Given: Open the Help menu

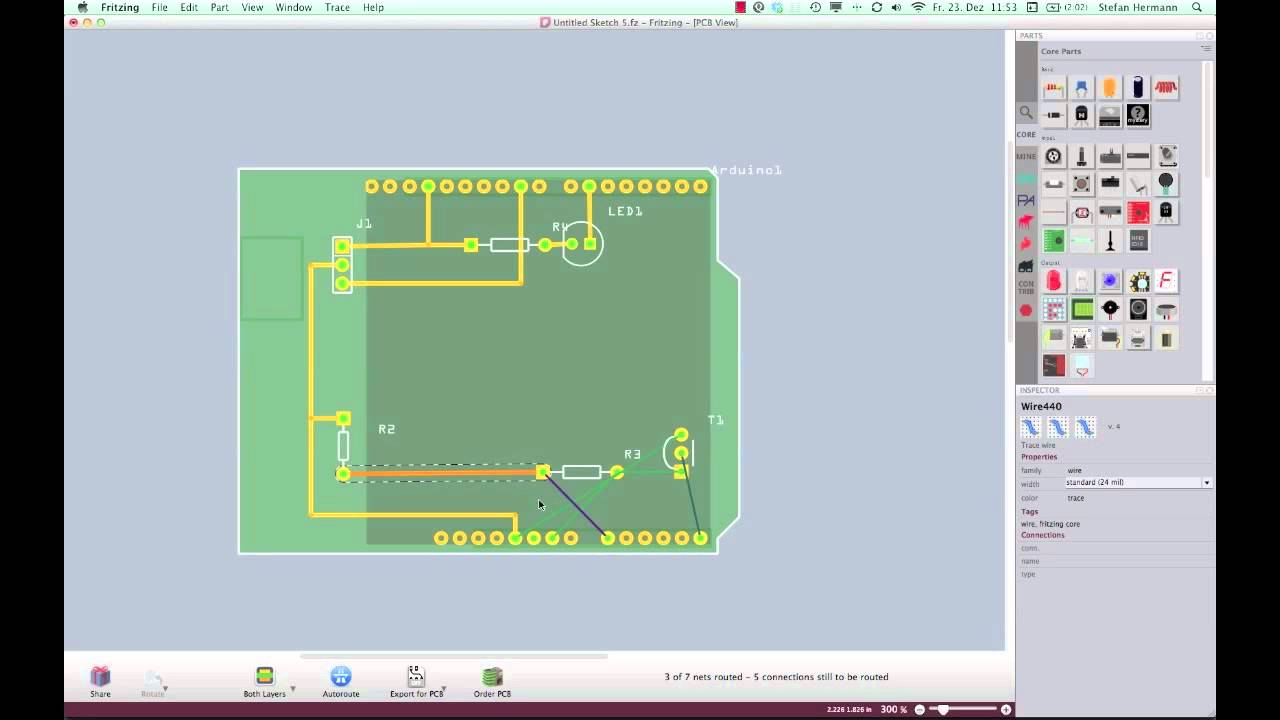Looking at the screenshot, I should click(x=373, y=7).
